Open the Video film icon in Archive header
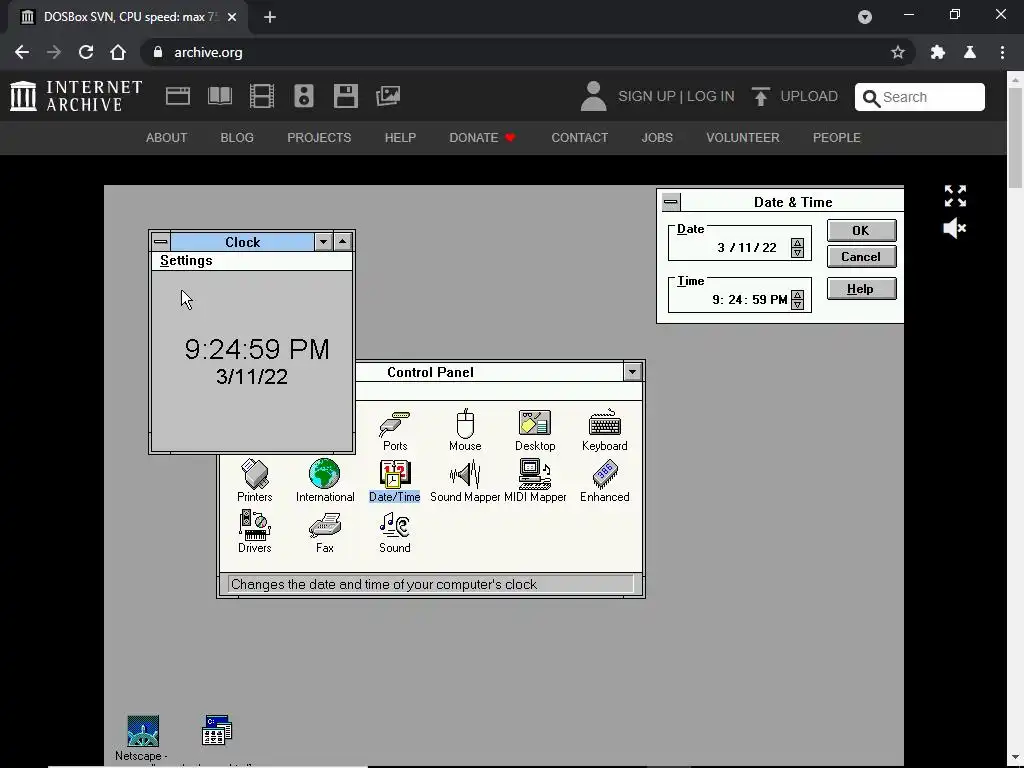 coord(261,96)
